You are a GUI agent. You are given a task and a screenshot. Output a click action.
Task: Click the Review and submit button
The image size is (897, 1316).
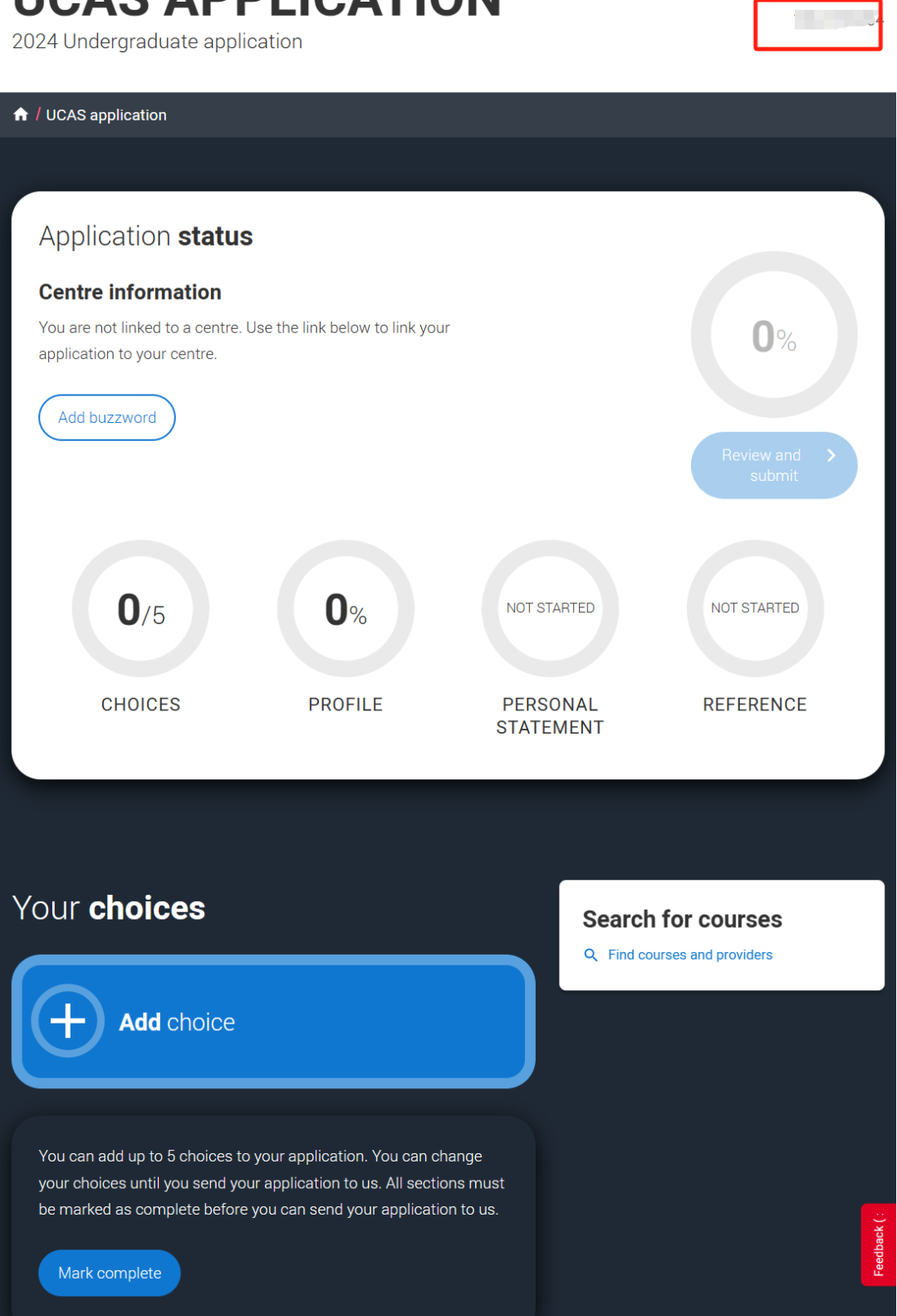[x=774, y=465]
